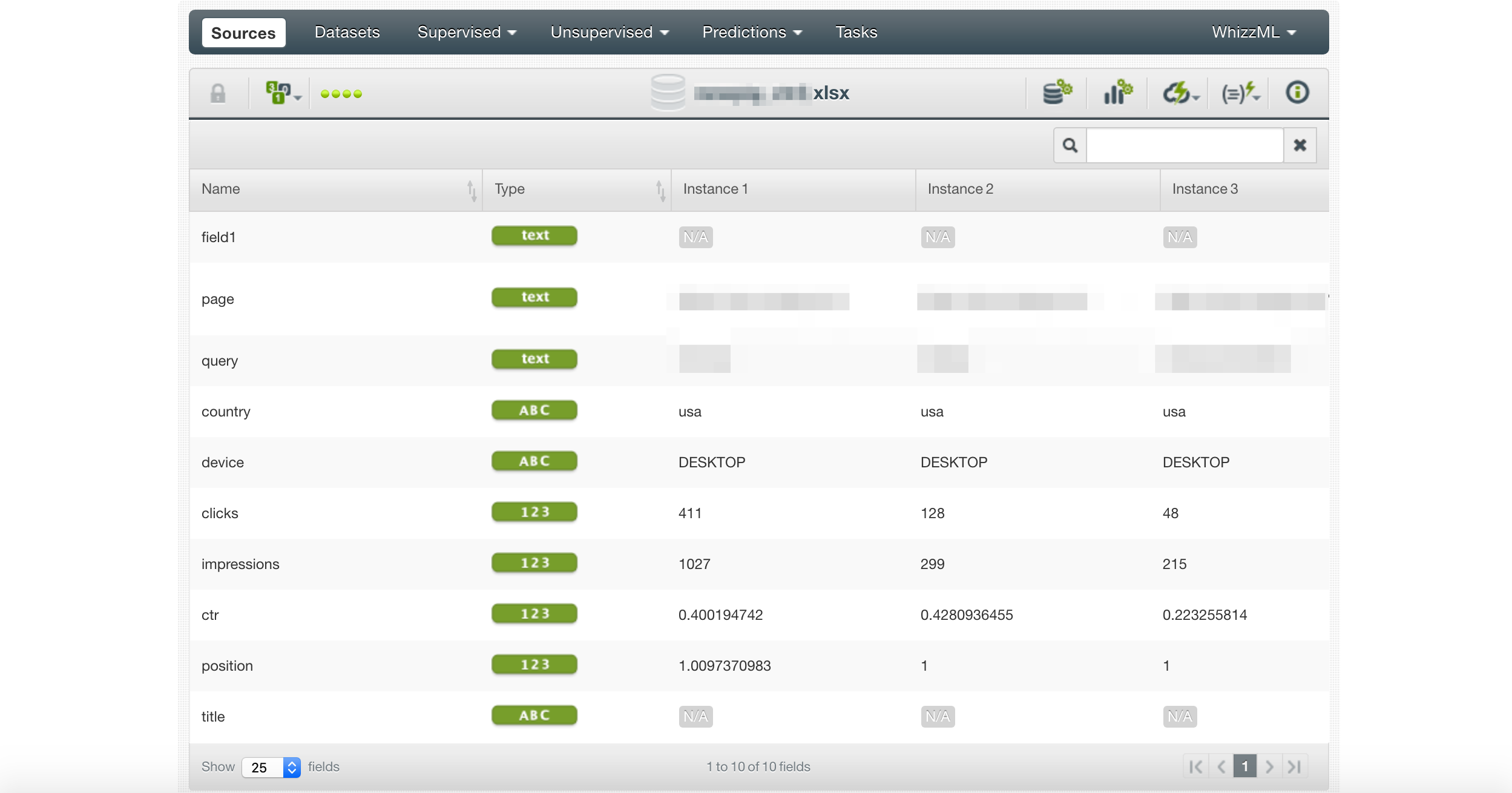Screen dimensions: 1512x793
Task: Toggle the ABC type badge for country
Action: point(534,410)
